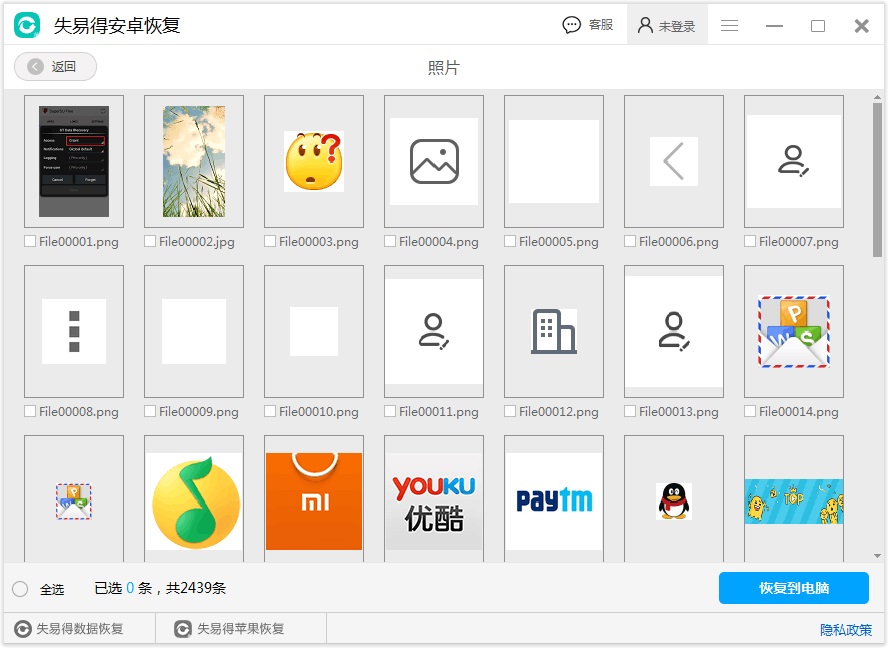
Task: Click the back arrow icon on 返回
Action: pyautogui.click(x=35, y=67)
